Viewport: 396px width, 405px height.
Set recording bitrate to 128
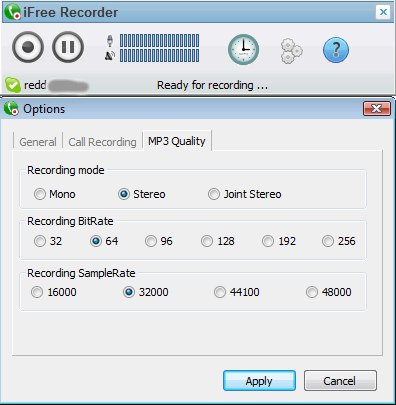[x=218, y=241]
